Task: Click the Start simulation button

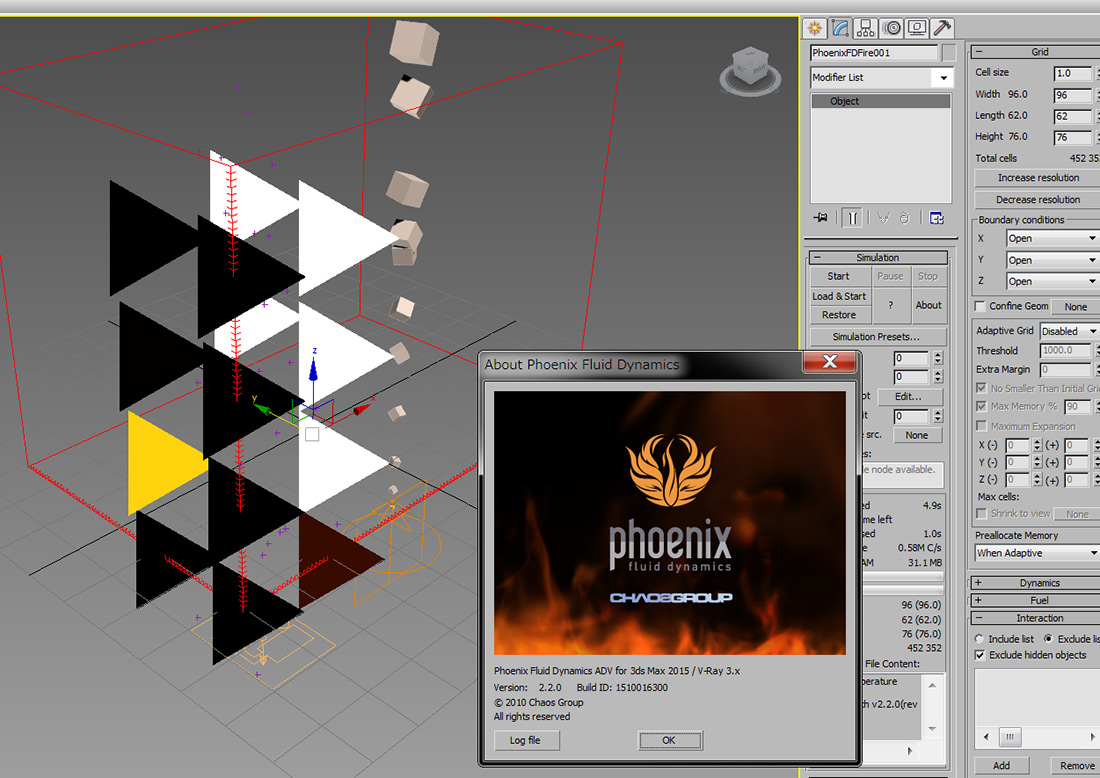Action: [x=840, y=276]
